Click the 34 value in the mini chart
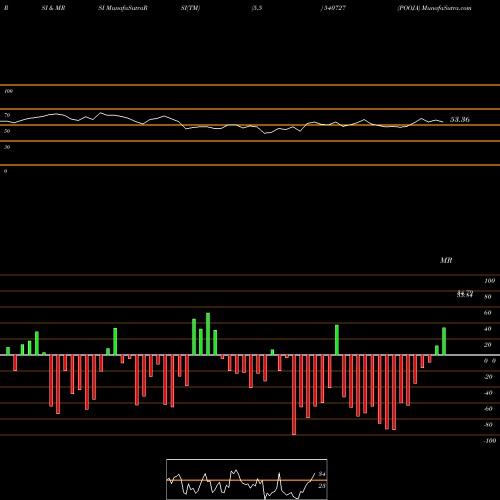The image size is (500, 500). [322, 474]
